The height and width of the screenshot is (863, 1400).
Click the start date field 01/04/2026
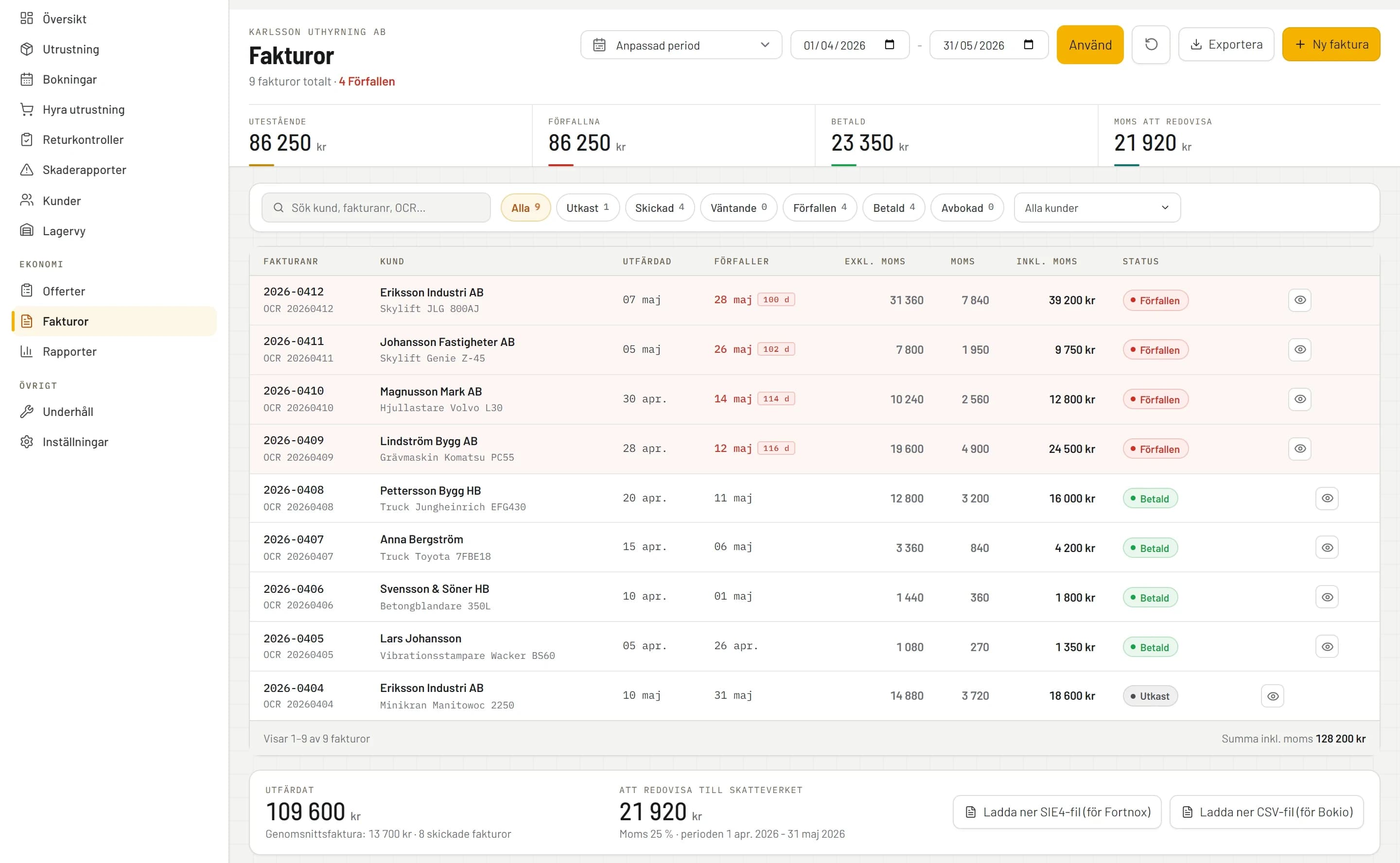point(850,45)
